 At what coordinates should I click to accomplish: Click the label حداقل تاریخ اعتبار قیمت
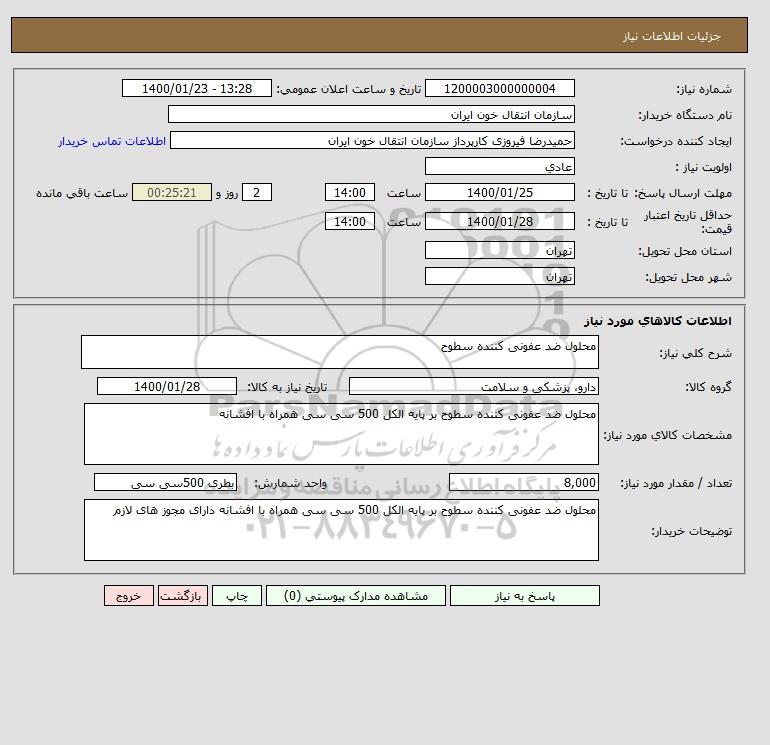tap(688, 222)
